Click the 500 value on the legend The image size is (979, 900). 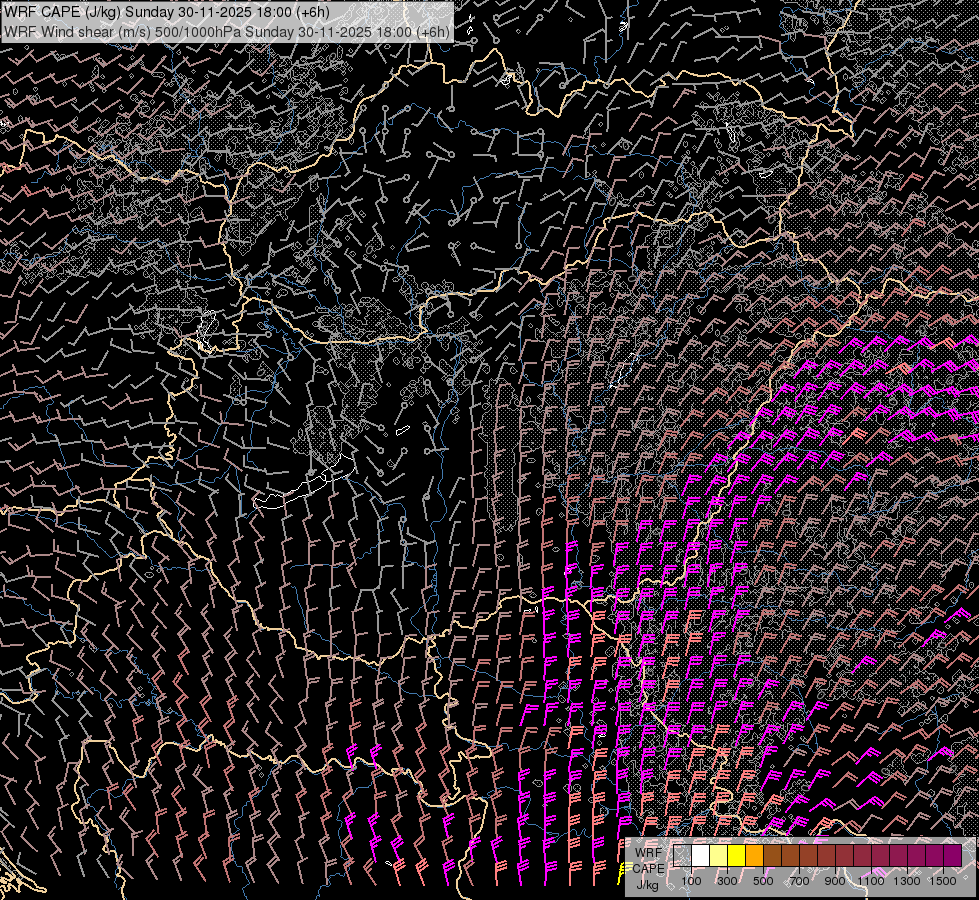pyautogui.click(x=764, y=882)
